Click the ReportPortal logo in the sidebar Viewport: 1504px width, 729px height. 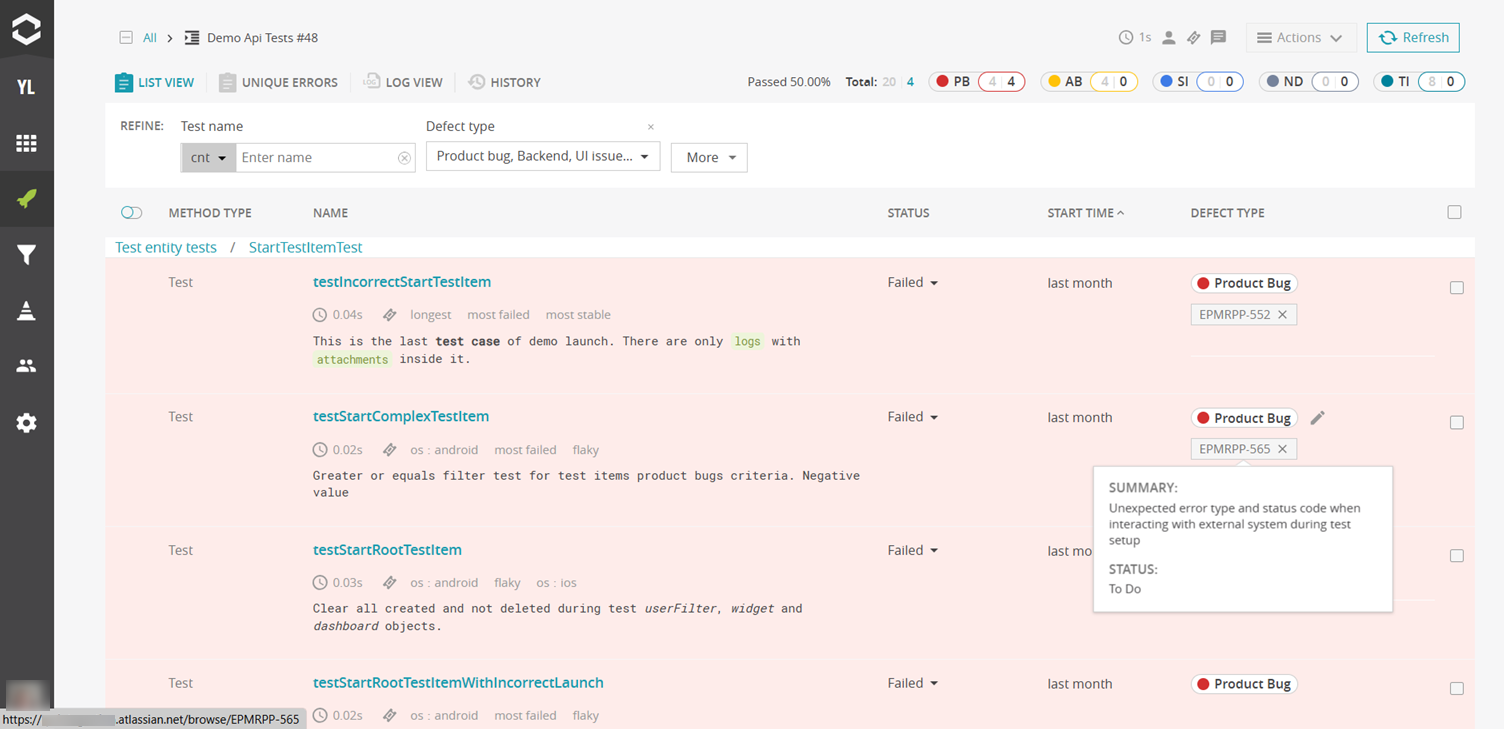pos(26,29)
